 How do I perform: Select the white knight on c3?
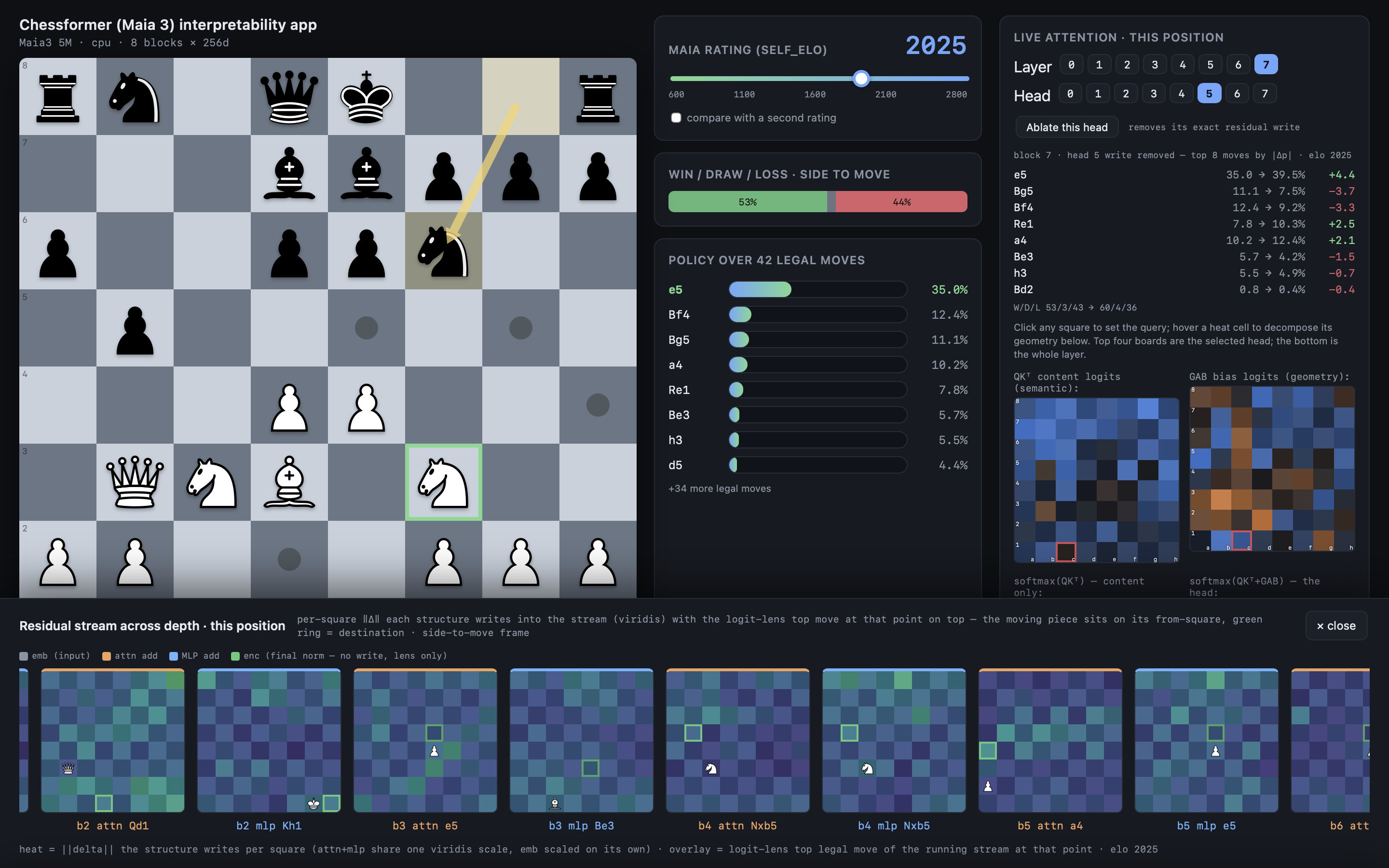(212, 482)
